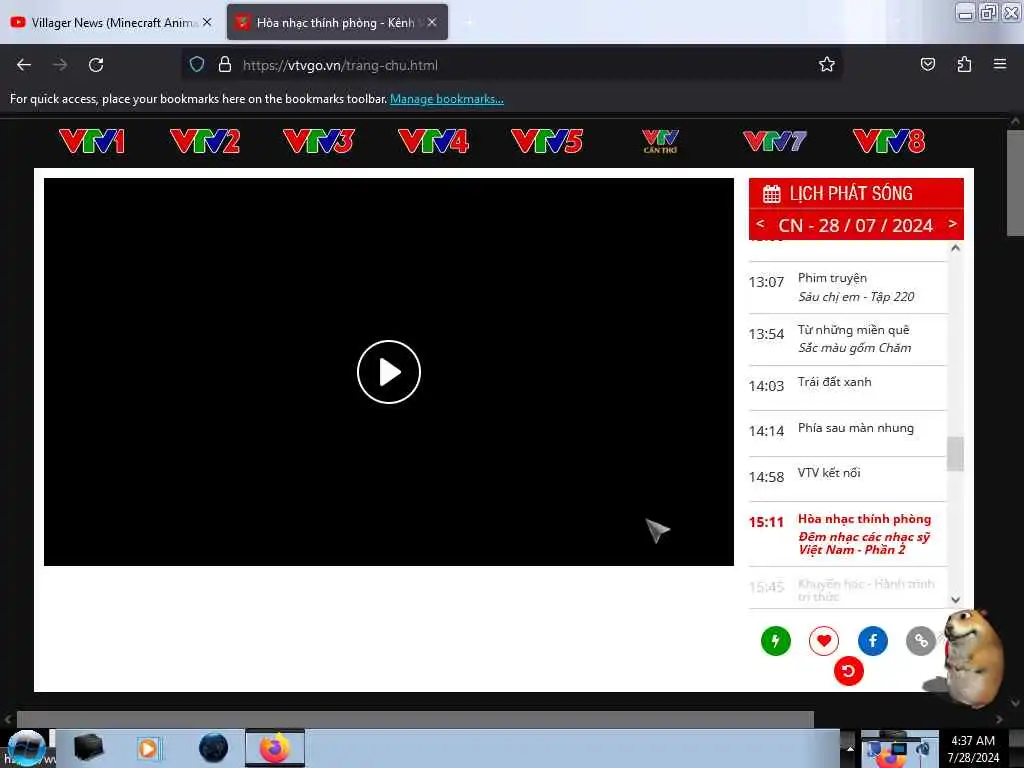1024x768 pixels.
Task: Bookmark this page with the star
Action: click(827, 64)
